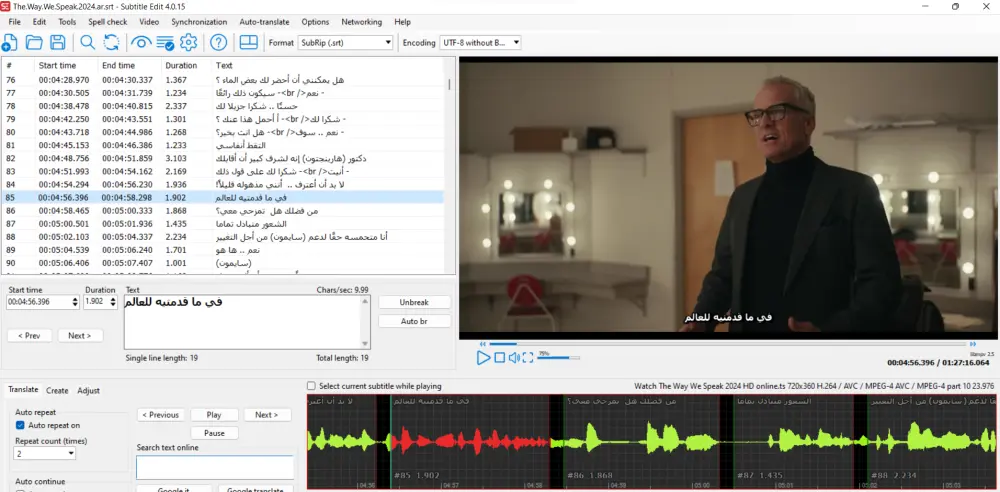Open the Spell check menu
Screen dimensions: 1000x492
108,22
